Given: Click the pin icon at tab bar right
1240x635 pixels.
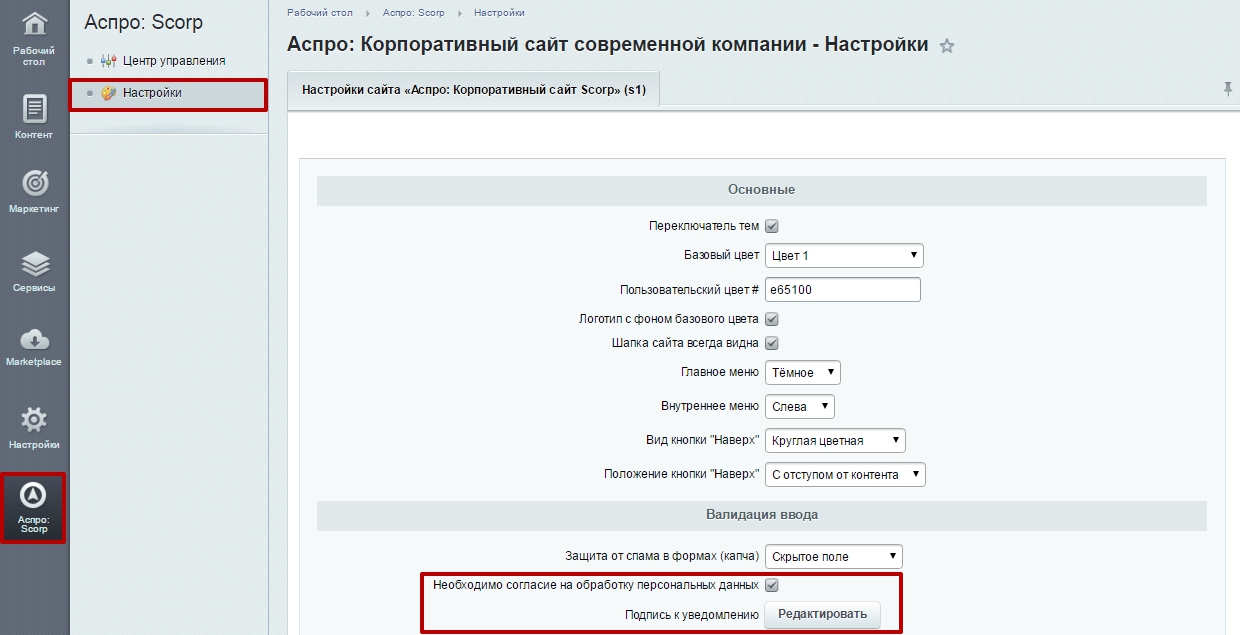Looking at the screenshot, I should (1228, 89).
